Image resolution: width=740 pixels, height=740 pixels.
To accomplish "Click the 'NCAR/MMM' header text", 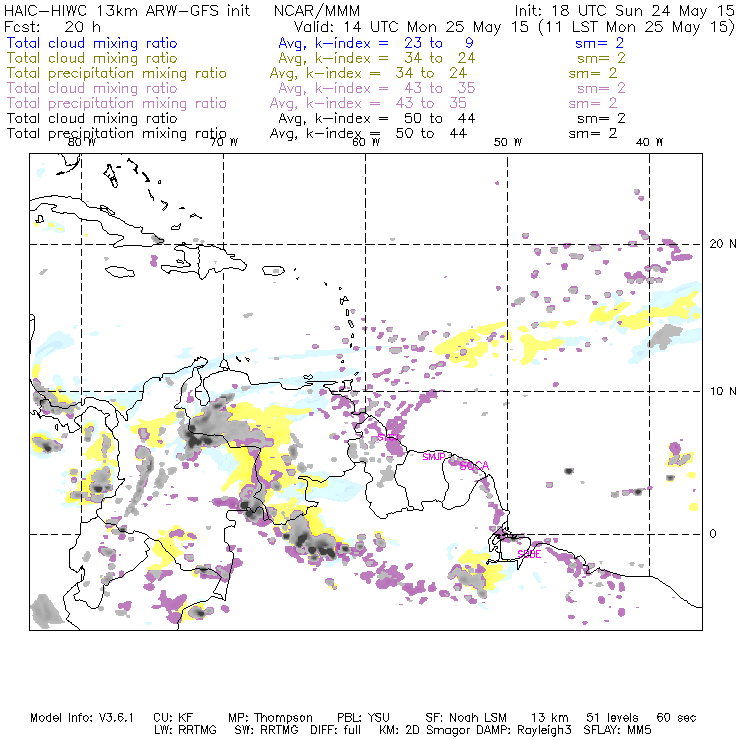I will tap(317, 10).
